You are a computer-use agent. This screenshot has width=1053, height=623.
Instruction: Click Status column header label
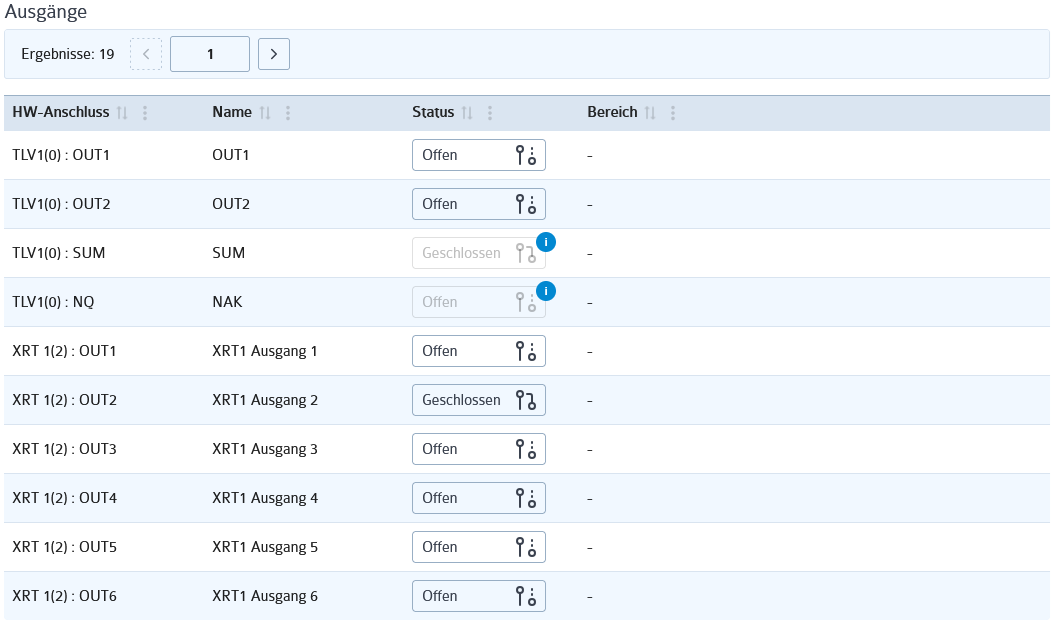433,112
